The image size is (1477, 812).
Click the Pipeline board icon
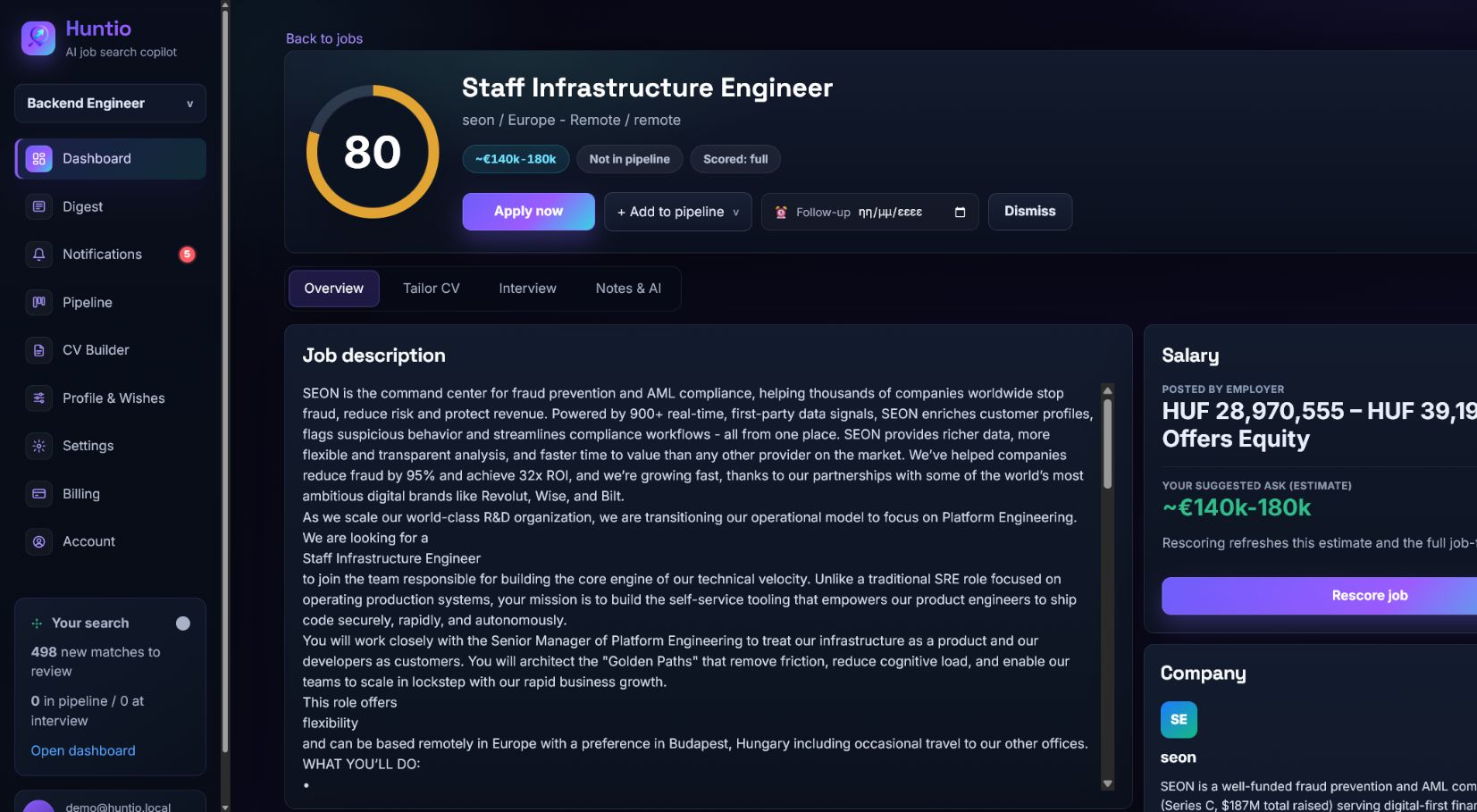point(38,302)
